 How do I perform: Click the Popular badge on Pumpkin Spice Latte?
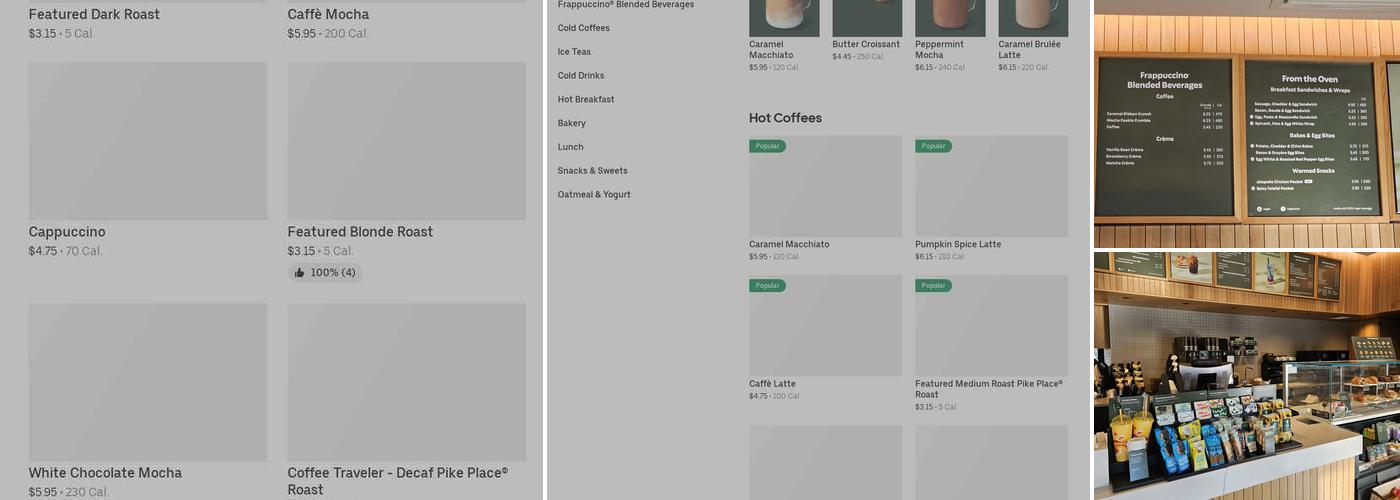(x=933, y=146)
